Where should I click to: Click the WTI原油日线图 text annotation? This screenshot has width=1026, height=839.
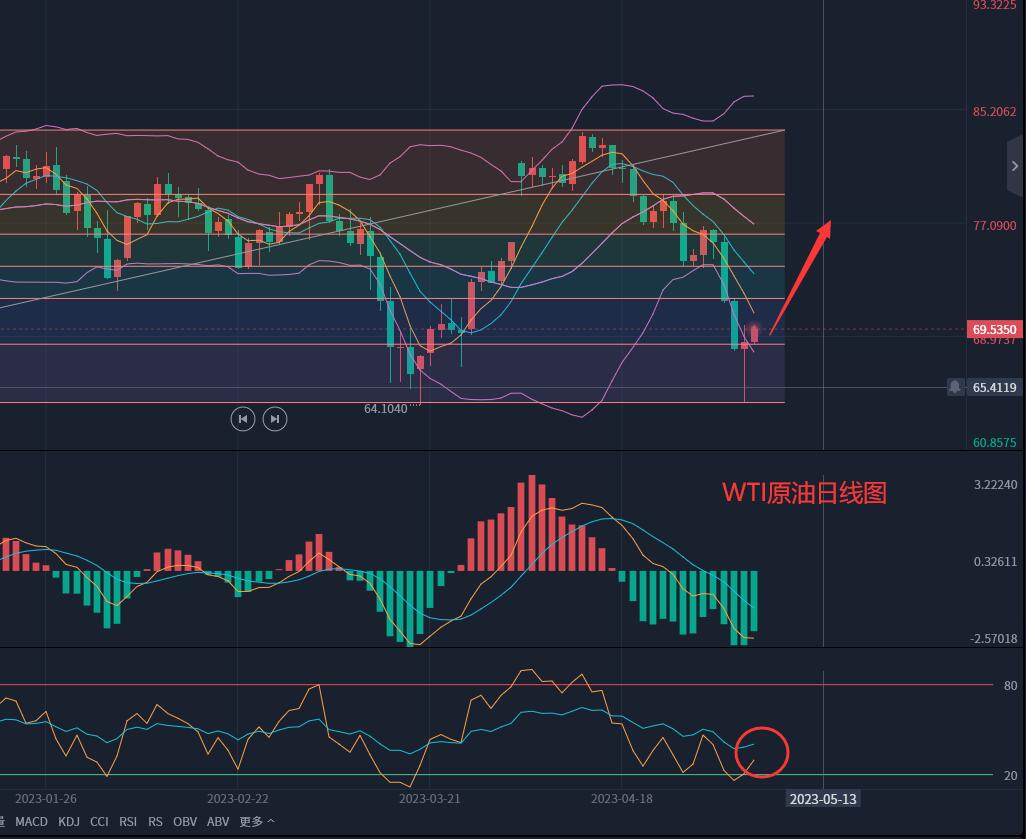pos(804,492)
